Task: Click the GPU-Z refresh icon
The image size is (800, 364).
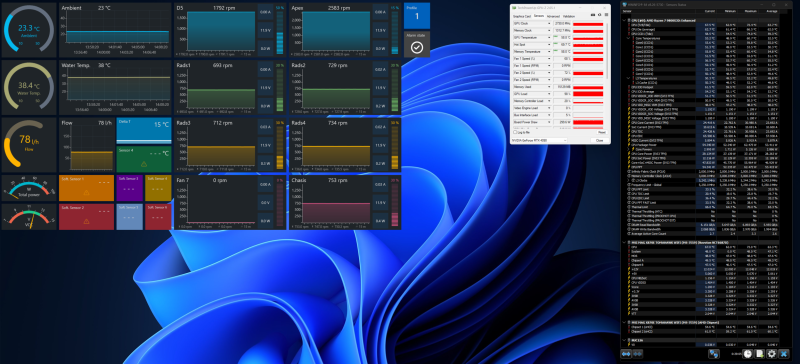Action: click(599, 15)
